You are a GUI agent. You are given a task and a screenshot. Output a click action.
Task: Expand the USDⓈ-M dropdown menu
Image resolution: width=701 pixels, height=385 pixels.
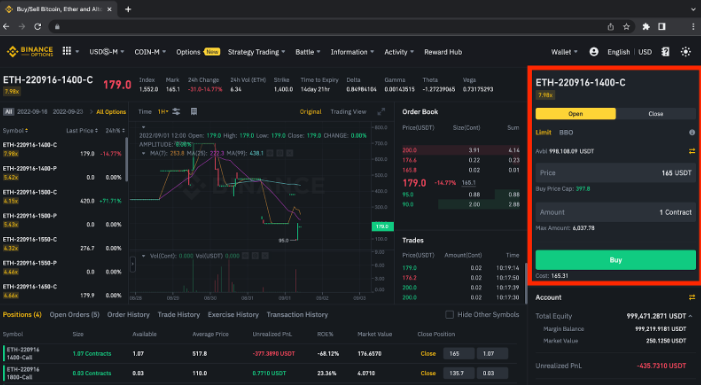(x=107, y=52)
